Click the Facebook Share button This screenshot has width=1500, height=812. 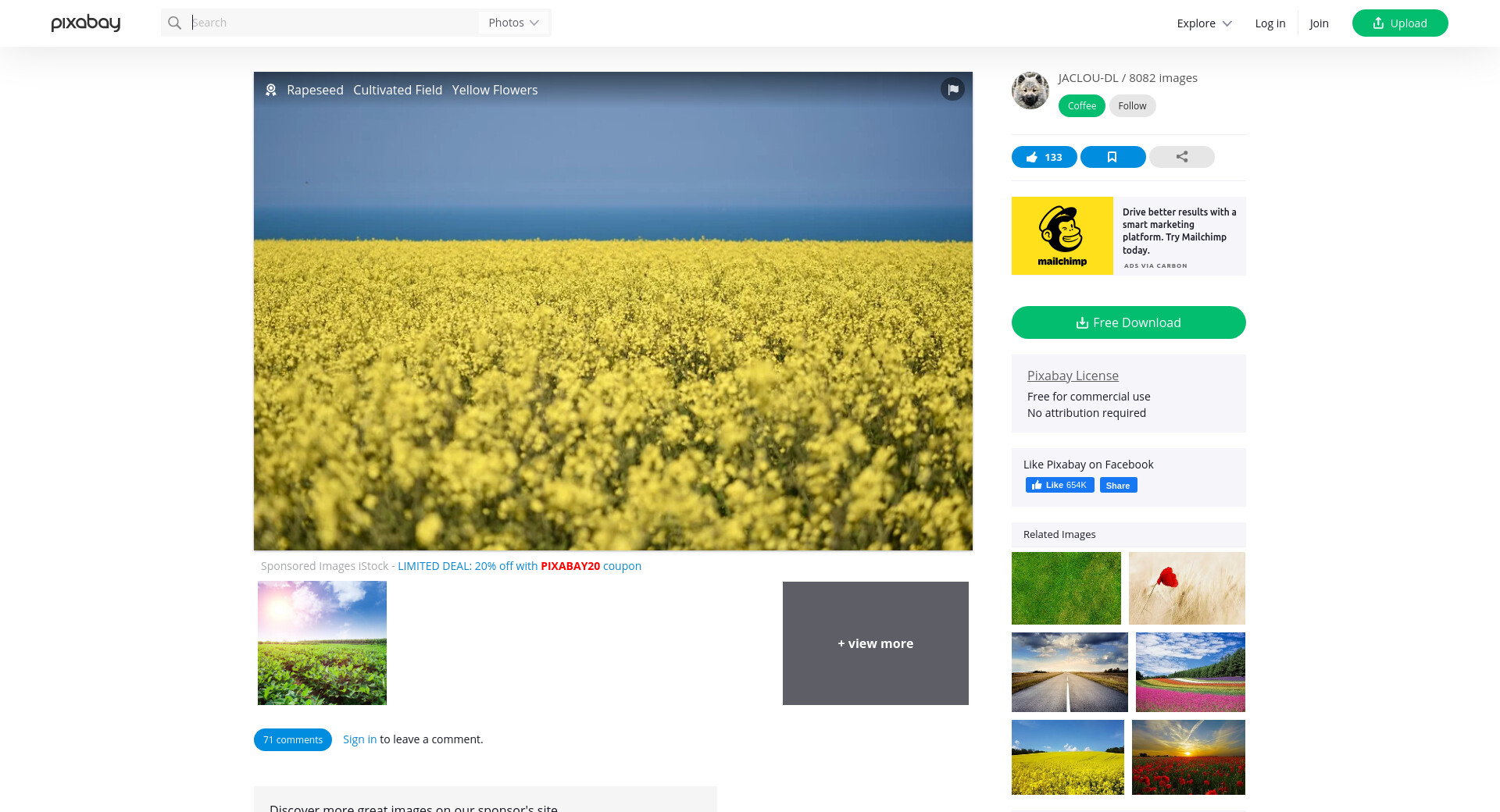(x=1118, y=485)
